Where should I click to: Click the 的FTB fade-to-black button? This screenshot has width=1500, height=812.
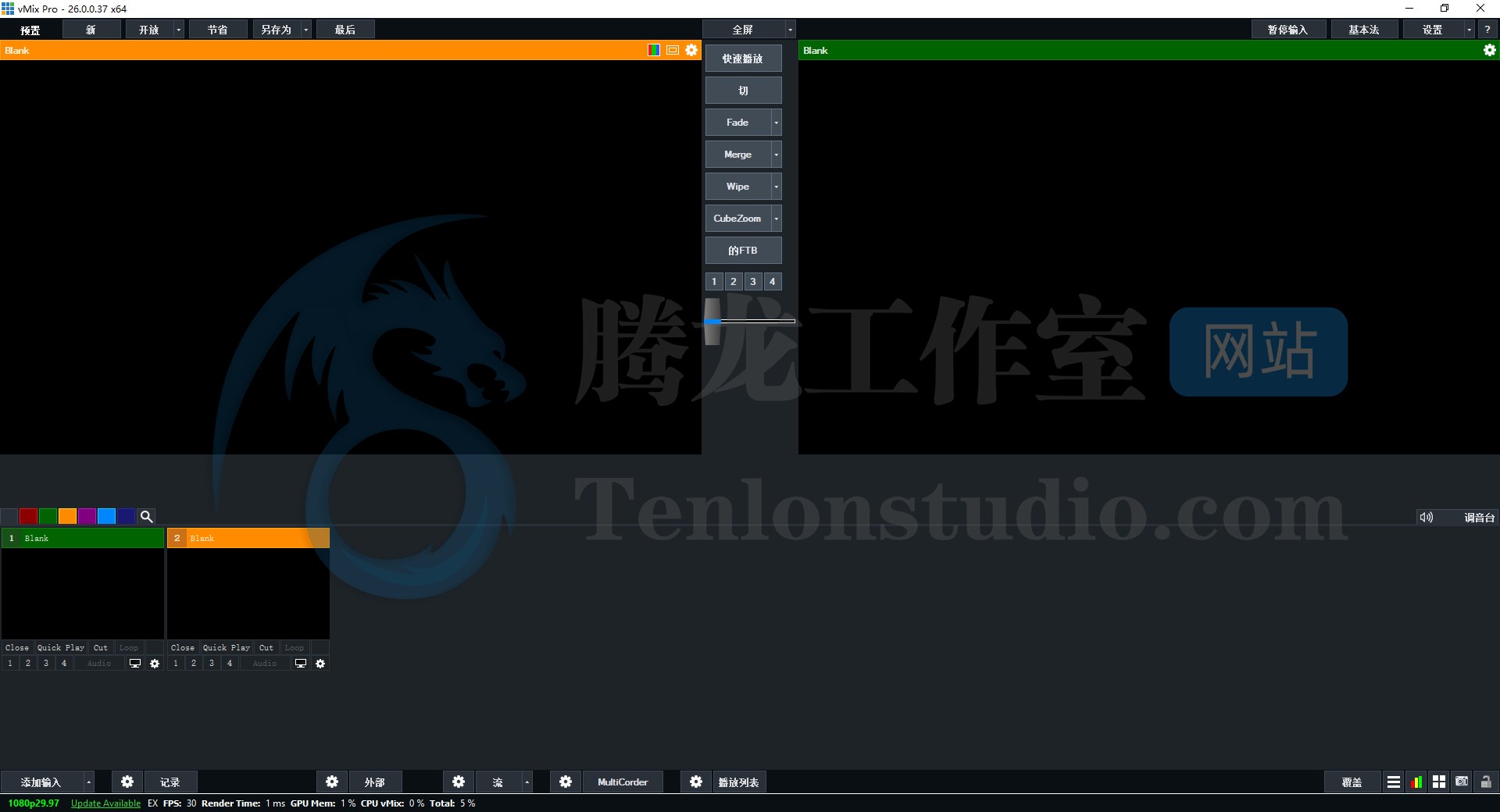[743, 251]
